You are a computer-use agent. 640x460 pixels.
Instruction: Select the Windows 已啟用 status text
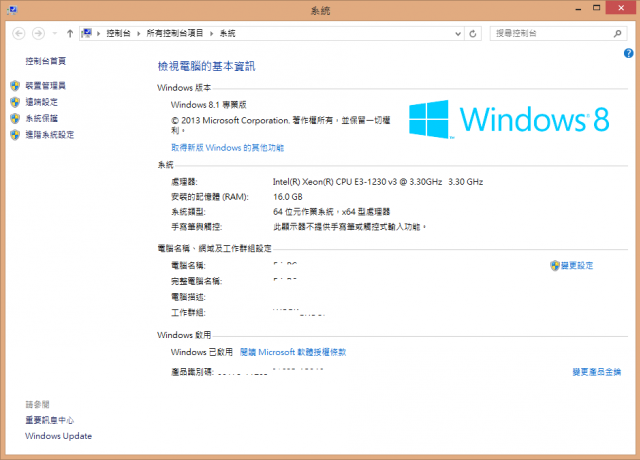pyautogui.click(x=202, y=352)
